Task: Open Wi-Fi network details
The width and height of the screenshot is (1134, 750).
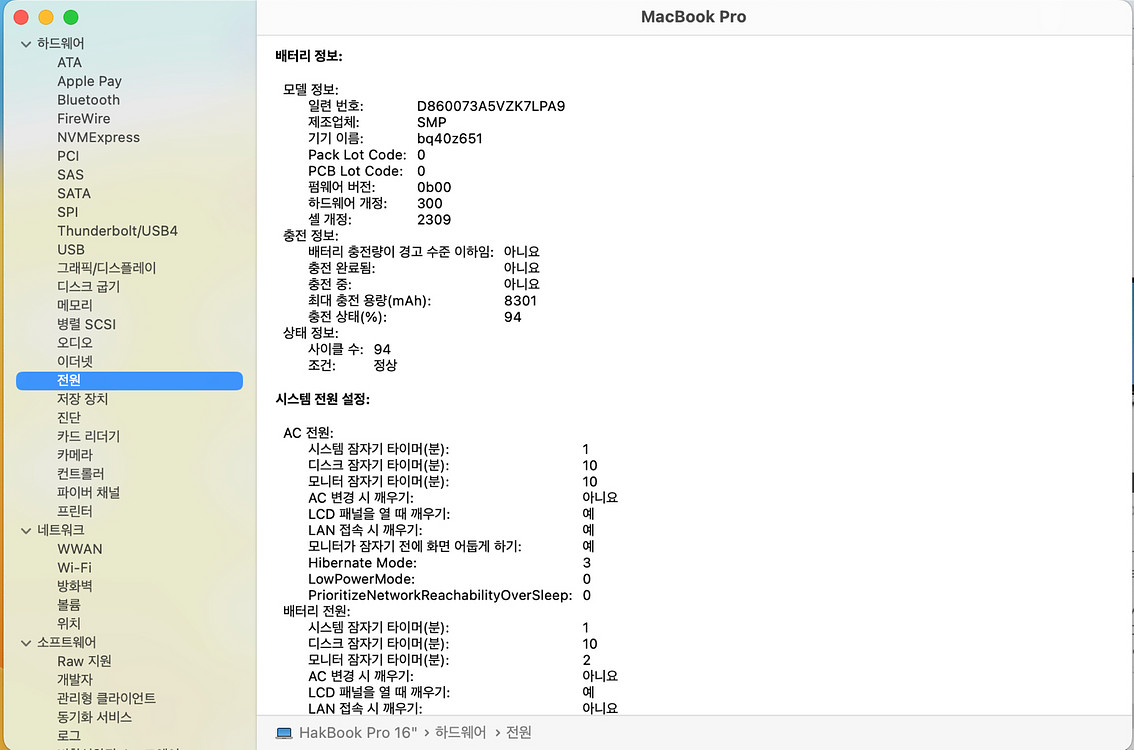Action: pyautogui.click(x=74, y=568)
